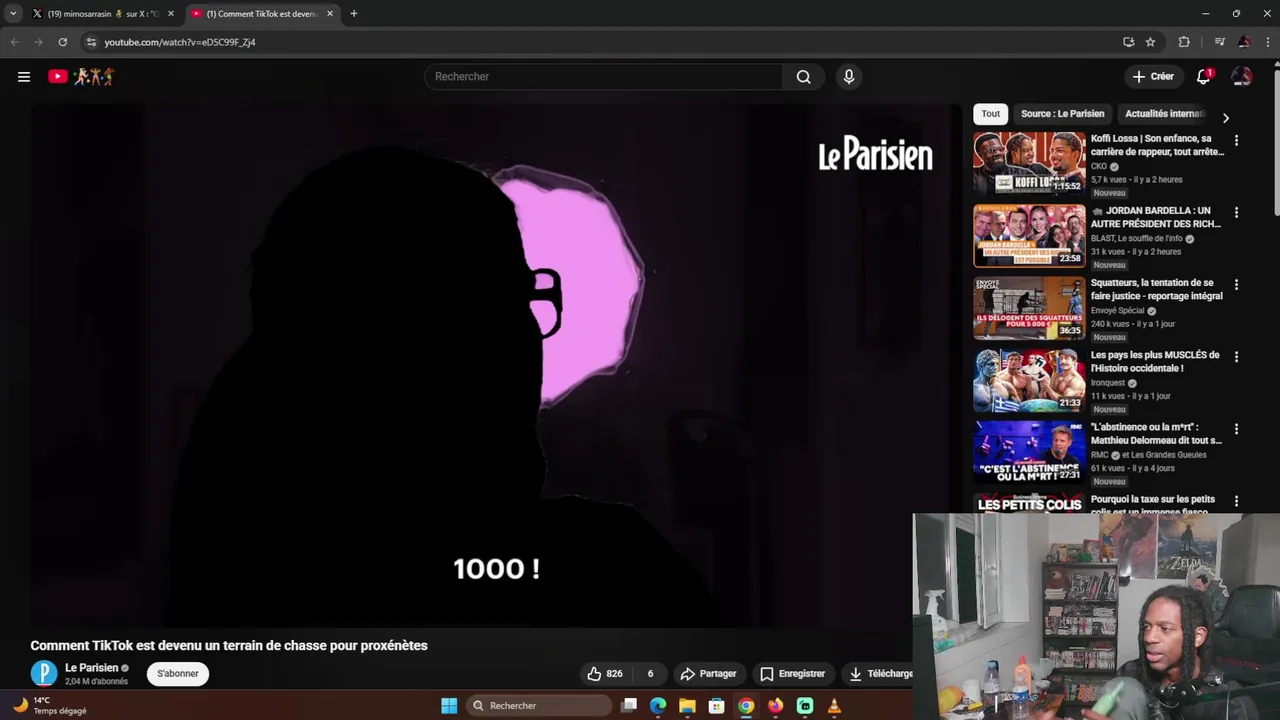
Task: Show more filter chips with right chevron
Action: pyautogui.click(x=1225, y=118)
